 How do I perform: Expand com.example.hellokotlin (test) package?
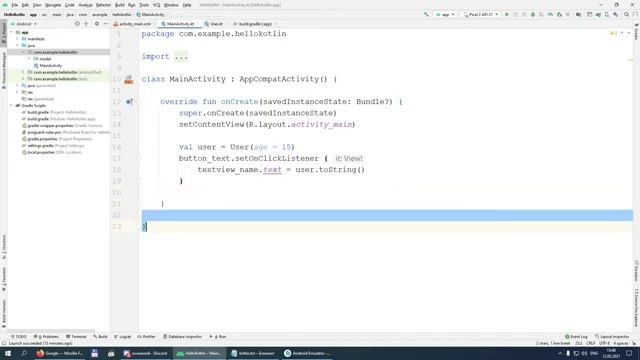tap(23, 79)
